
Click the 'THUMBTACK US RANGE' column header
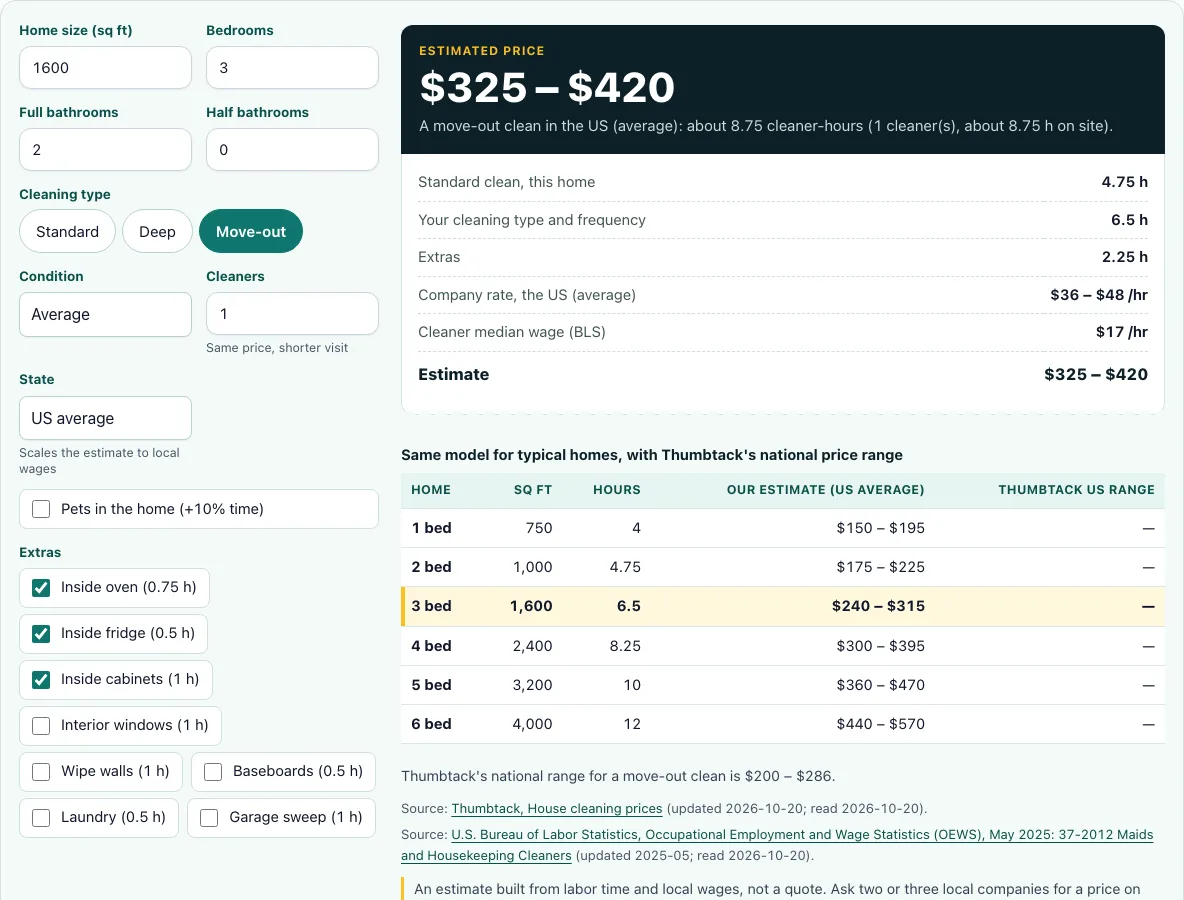[1076, 490]
